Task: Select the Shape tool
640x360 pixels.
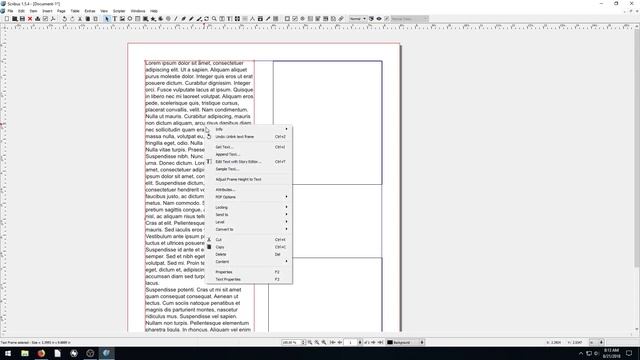Action: click(145, 19)
